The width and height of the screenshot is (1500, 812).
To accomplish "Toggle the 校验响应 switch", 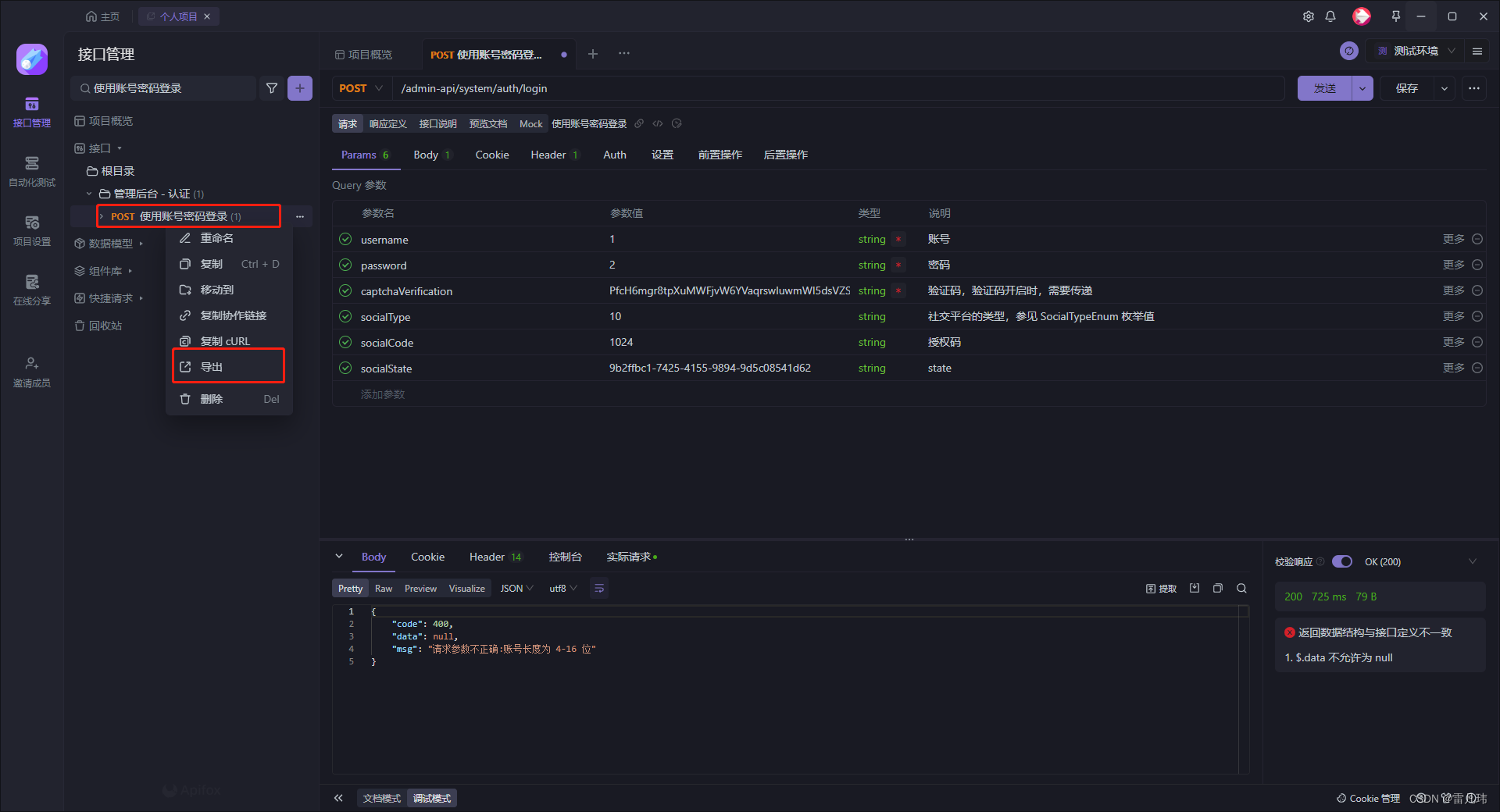I will pyautogui.click(x=1342, y=561).
